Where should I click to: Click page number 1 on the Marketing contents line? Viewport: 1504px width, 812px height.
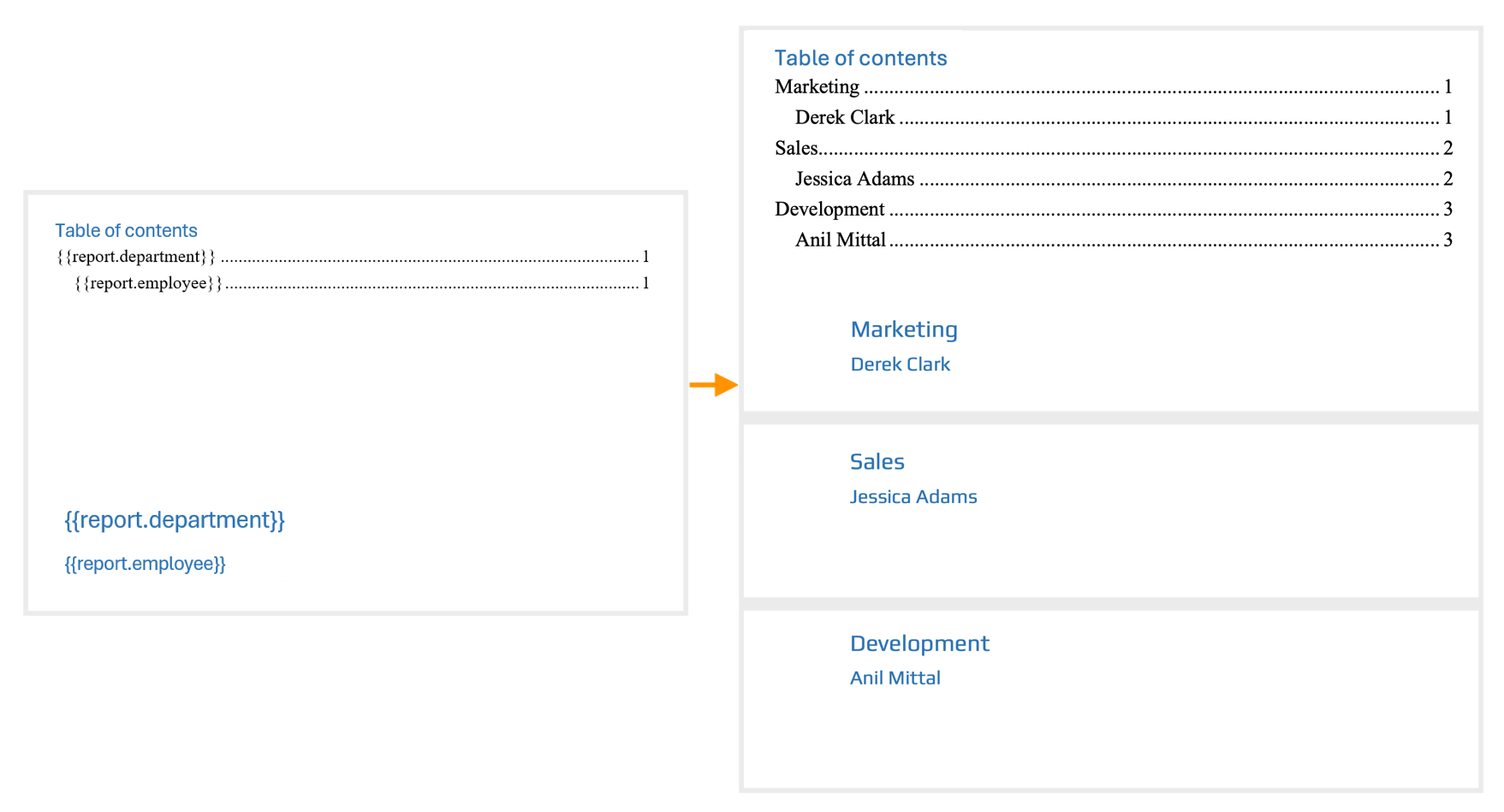1448,87
